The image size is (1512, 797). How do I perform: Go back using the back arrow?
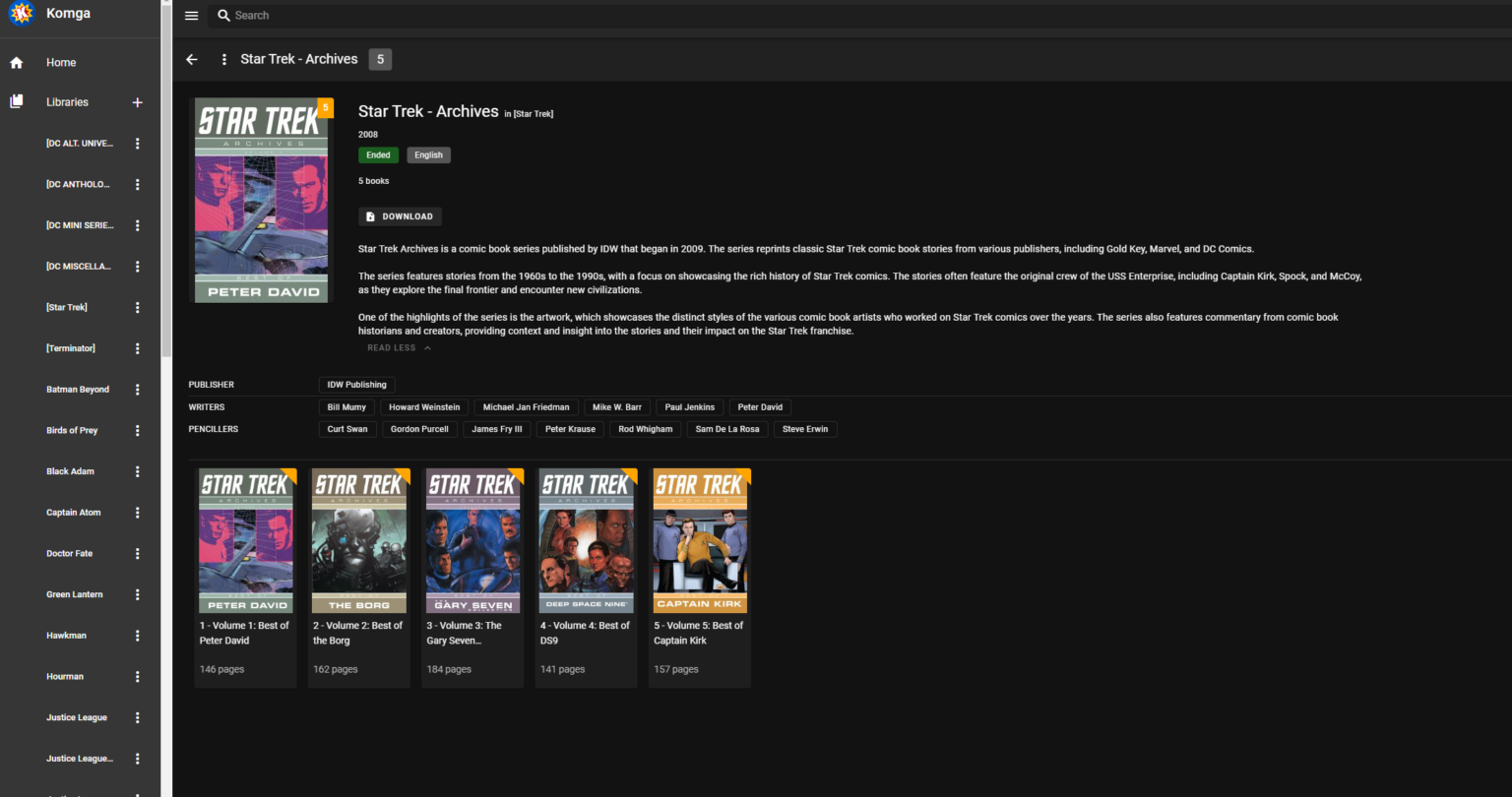(192, 59)
